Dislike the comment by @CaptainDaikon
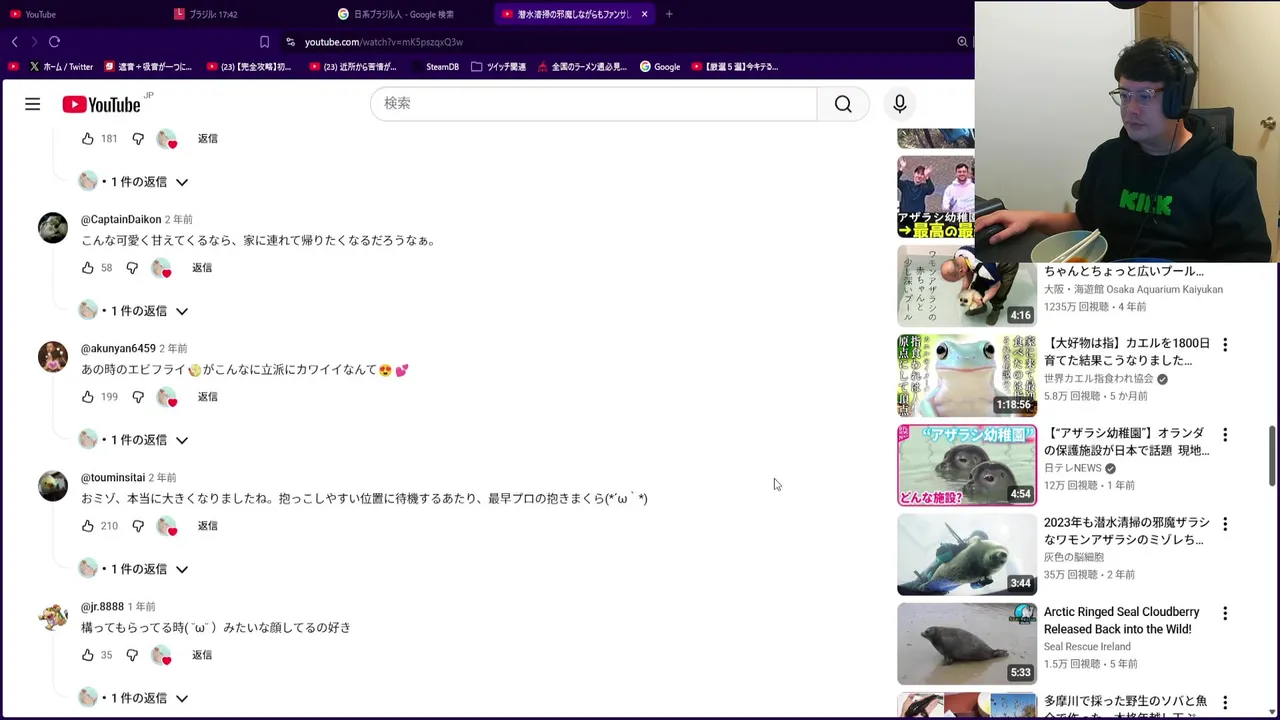 coord(132,268)
